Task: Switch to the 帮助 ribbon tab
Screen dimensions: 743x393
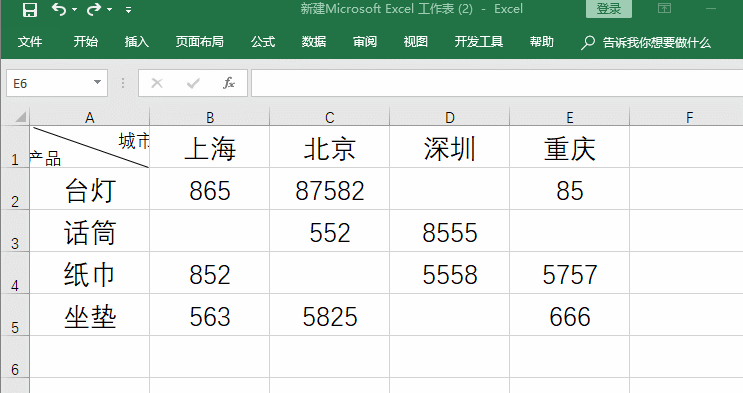Action: (542, 42)
